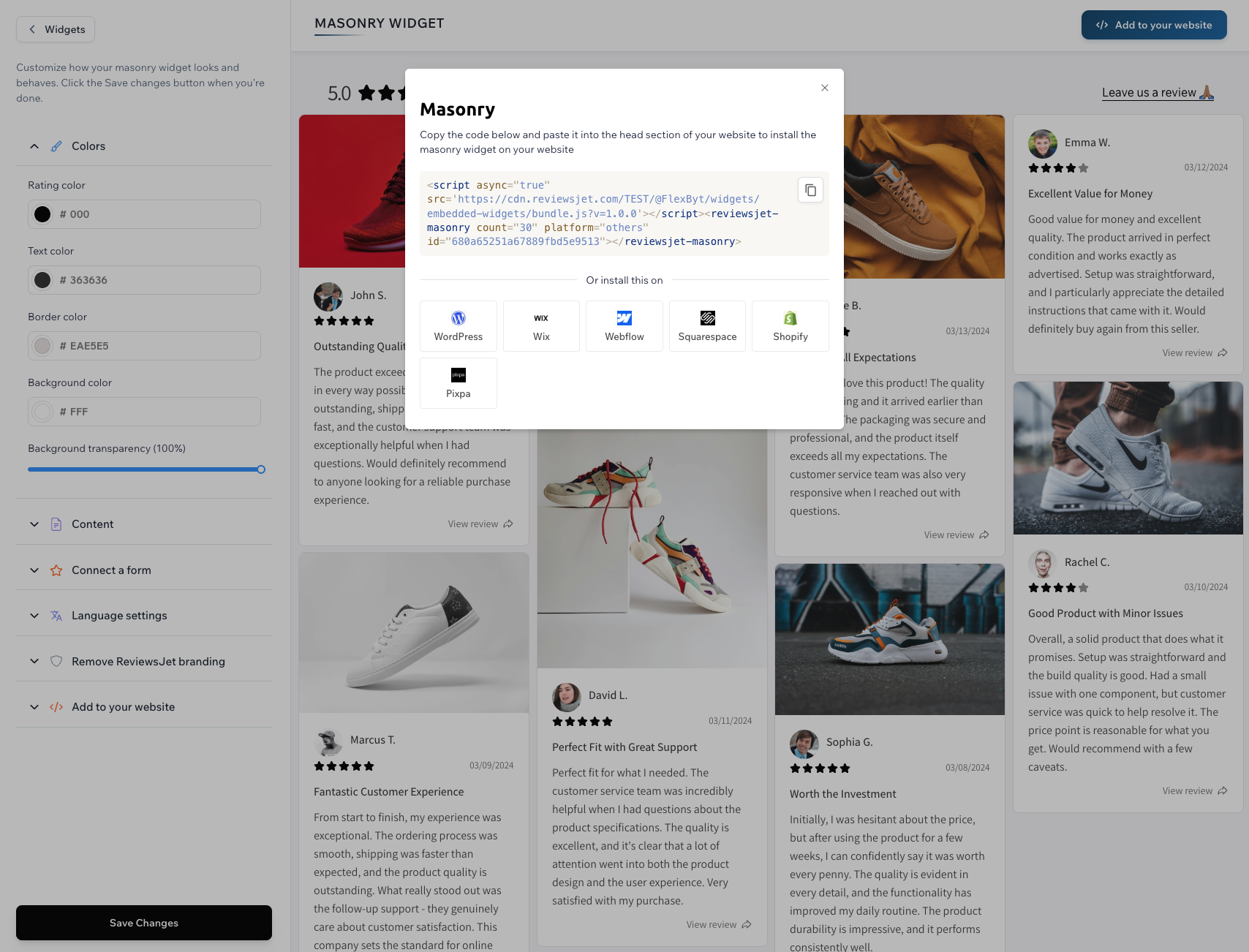This screenshot has width=1249, height=952.
Task: Click View review on Rachel C. card
Action: (1195, 791)
